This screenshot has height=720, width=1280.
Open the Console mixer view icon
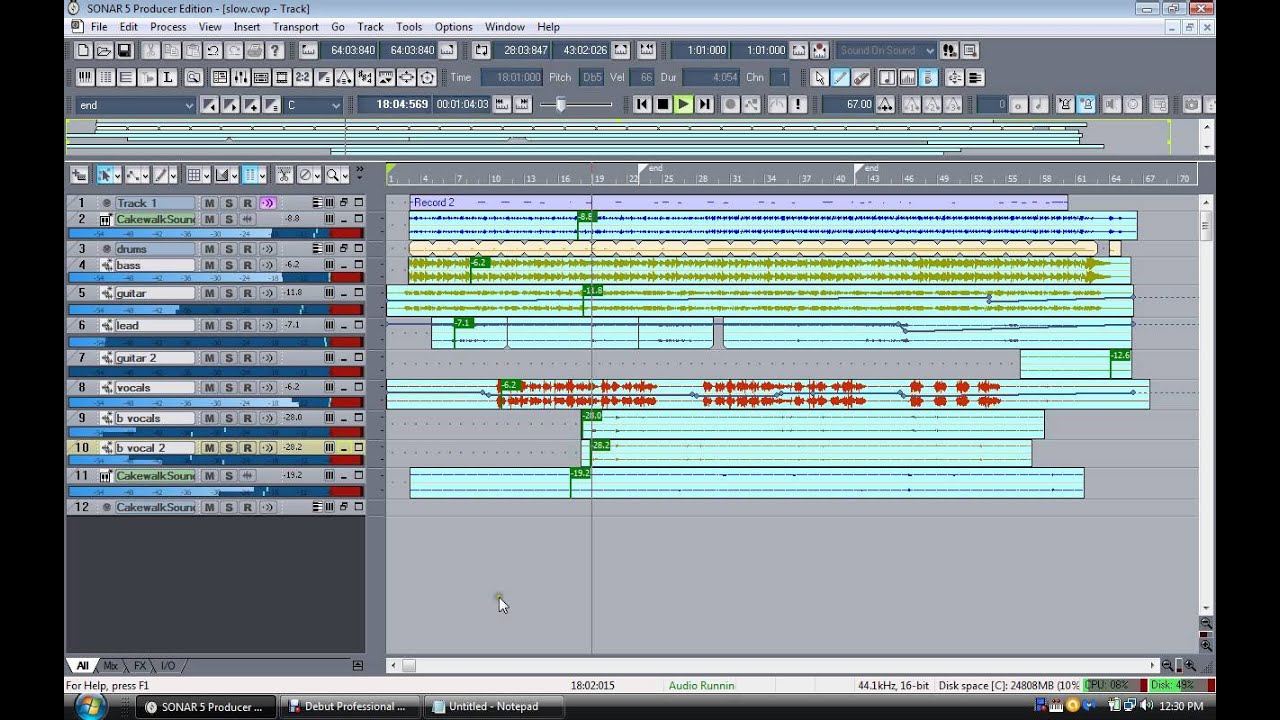pos(240,77)
